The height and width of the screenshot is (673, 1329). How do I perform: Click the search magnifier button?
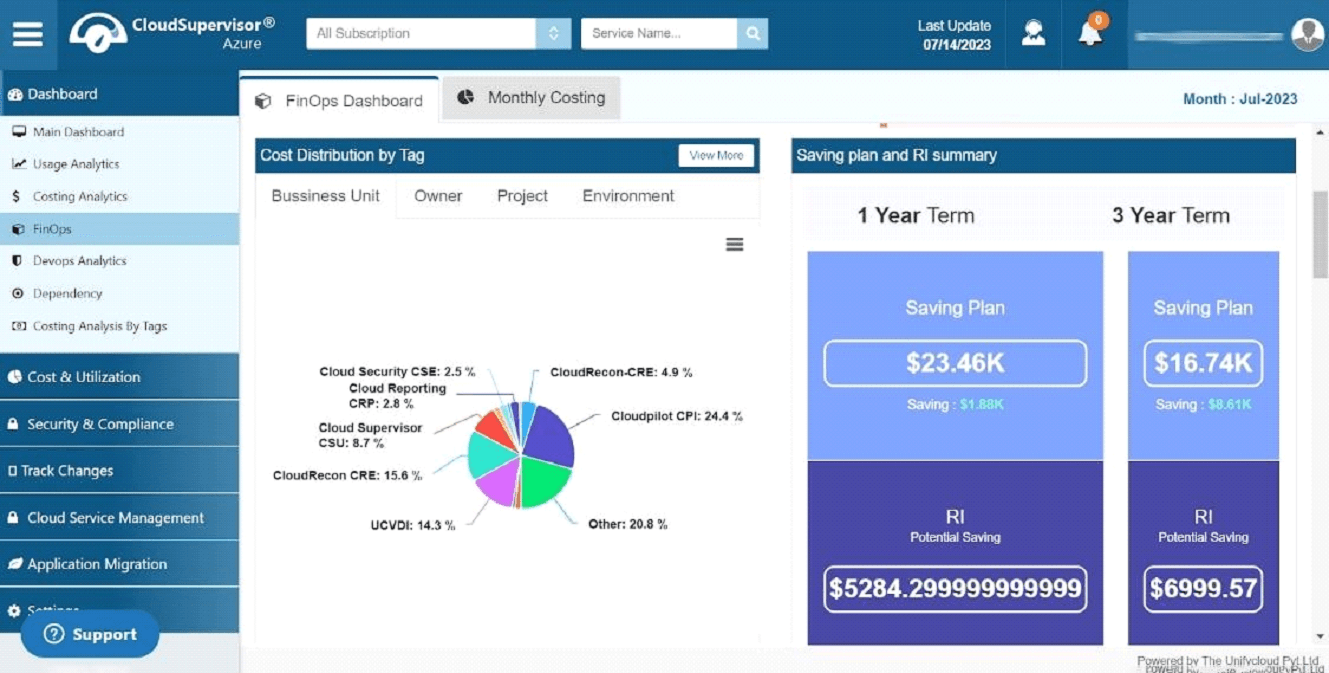coord(753,33)
